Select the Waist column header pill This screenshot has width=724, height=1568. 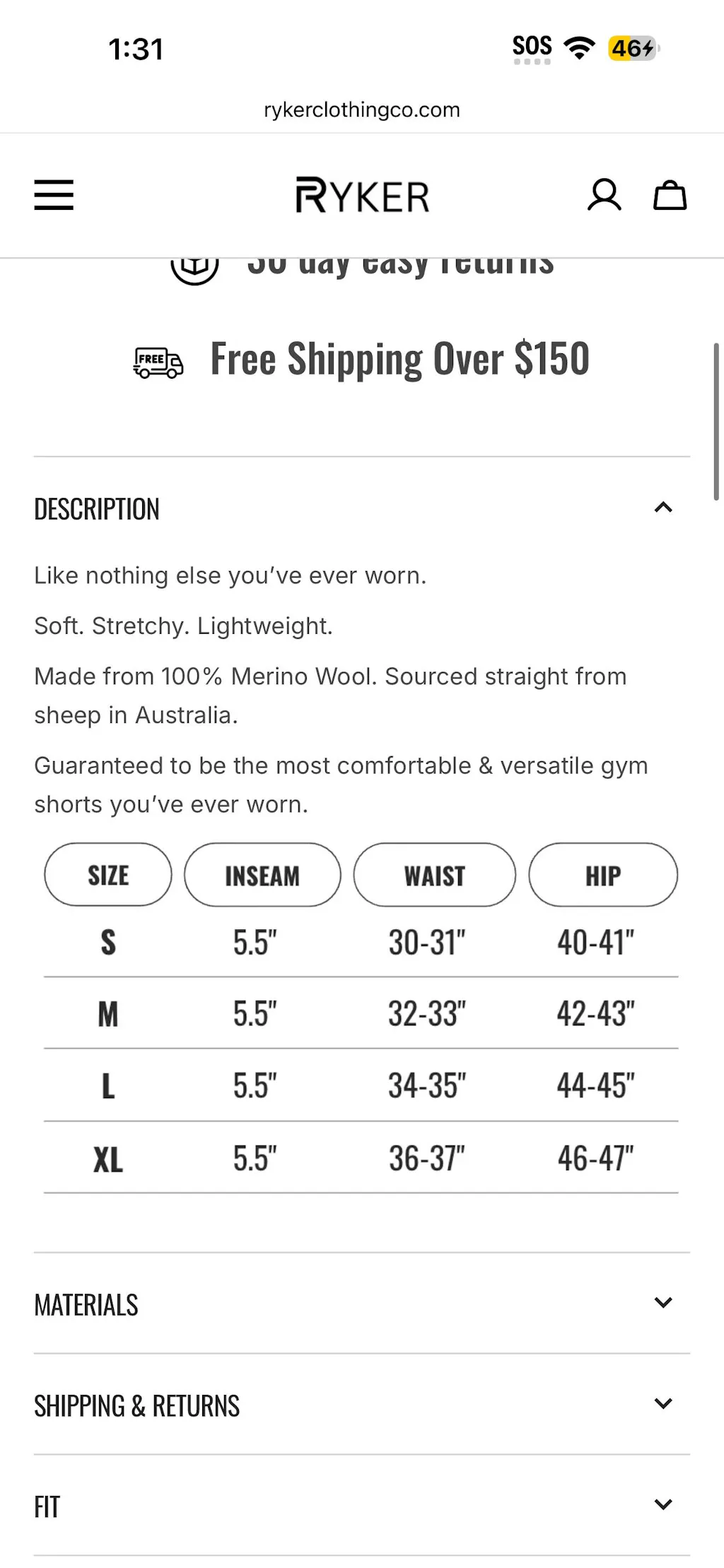pos(434,875)
